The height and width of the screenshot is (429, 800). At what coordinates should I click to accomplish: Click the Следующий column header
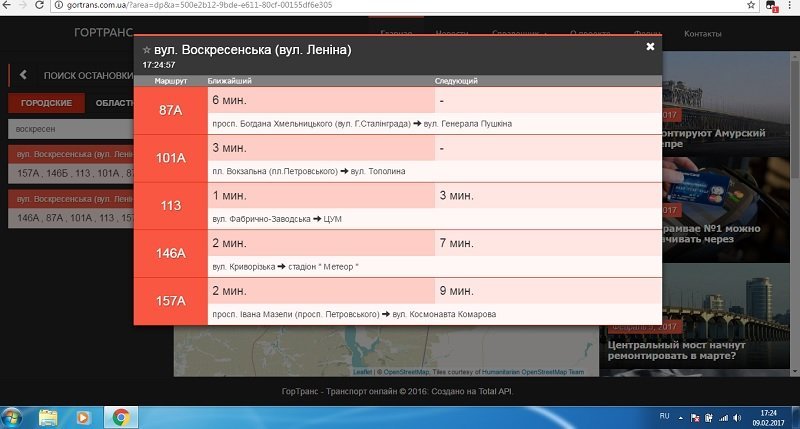click(456, 81)
